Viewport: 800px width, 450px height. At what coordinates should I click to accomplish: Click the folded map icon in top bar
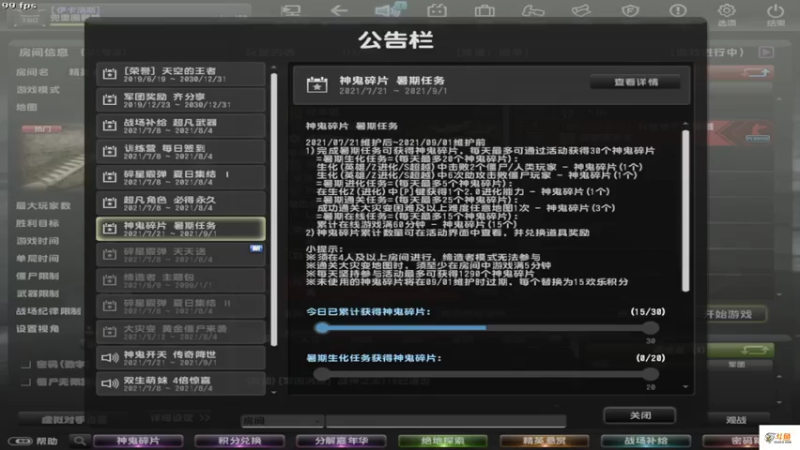(x=581, y=10)
